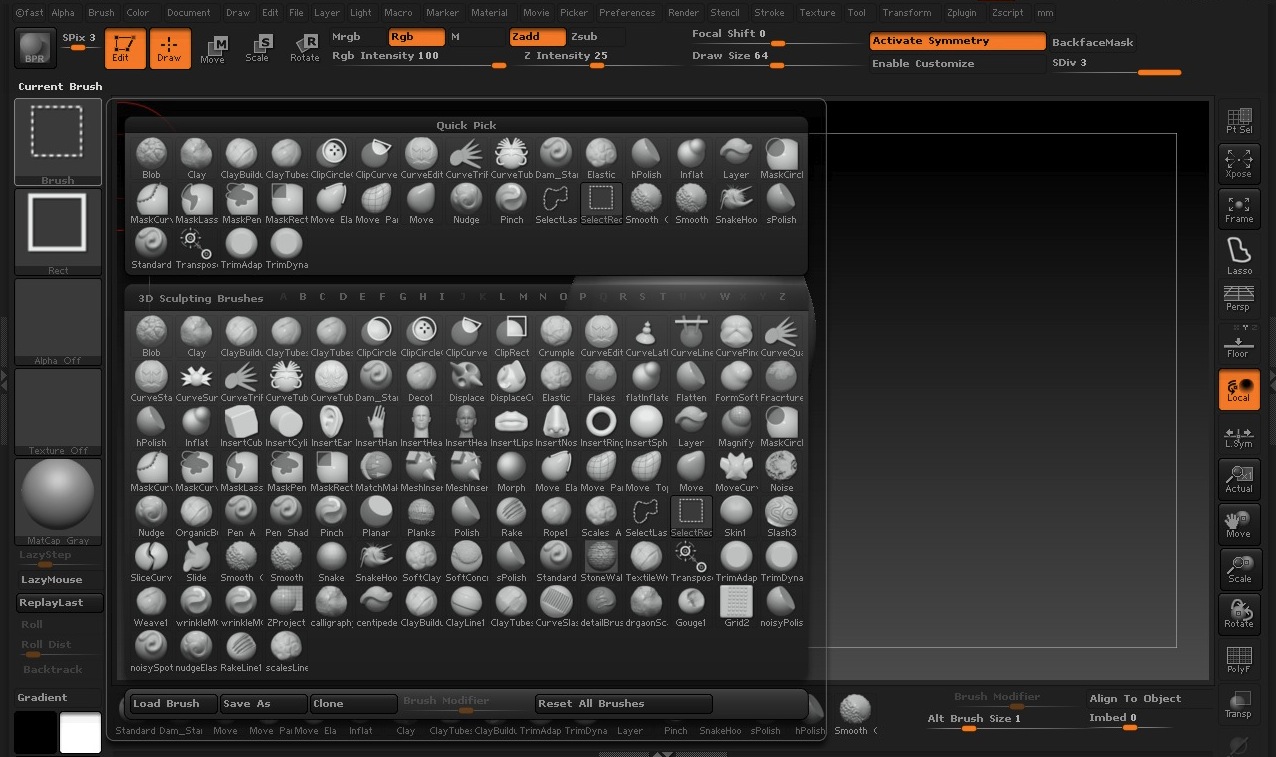Pick the flatInflate brush

click(x=646, y=381)
